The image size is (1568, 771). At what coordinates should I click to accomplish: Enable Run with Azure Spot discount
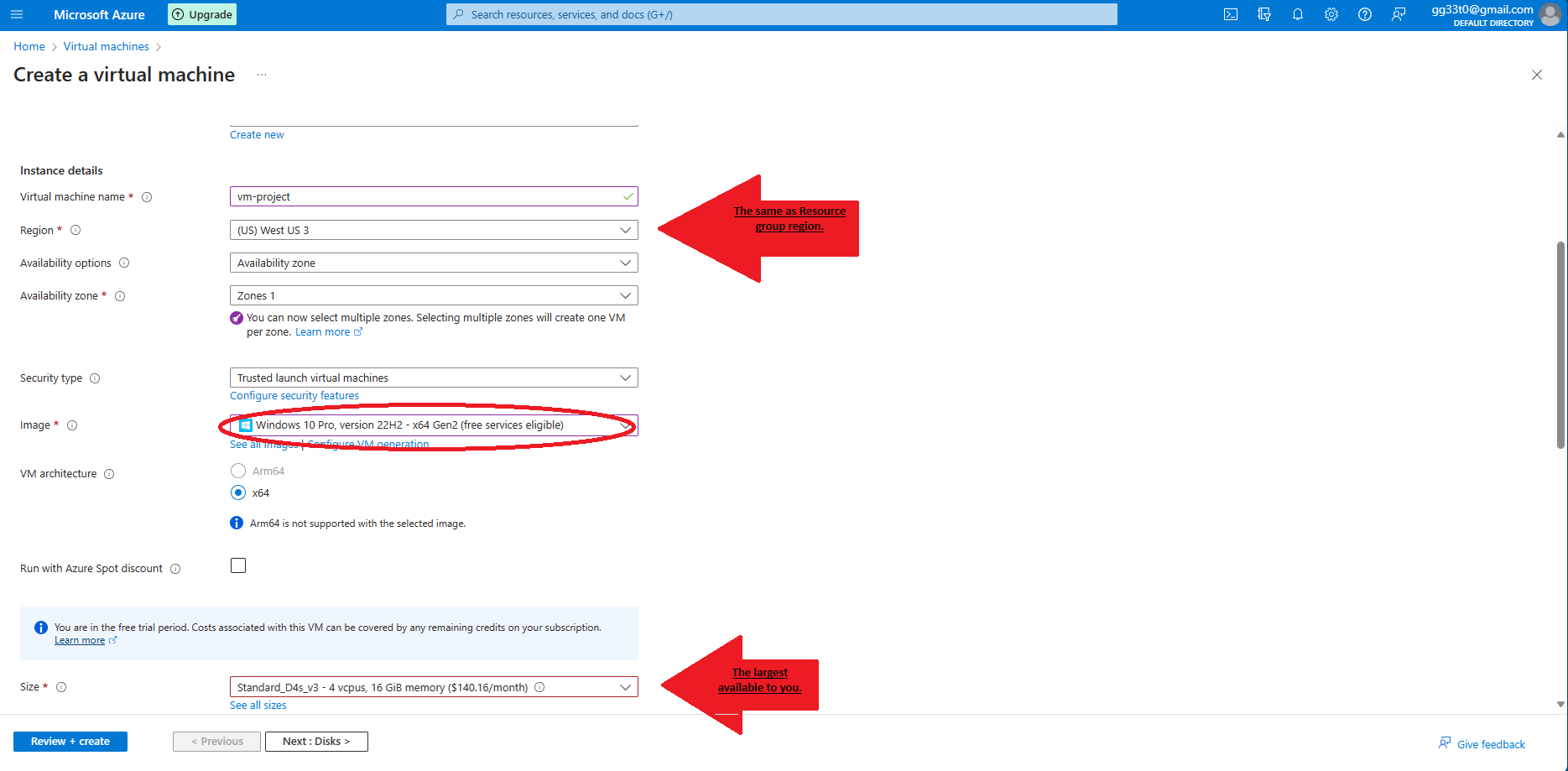[238, 565]
